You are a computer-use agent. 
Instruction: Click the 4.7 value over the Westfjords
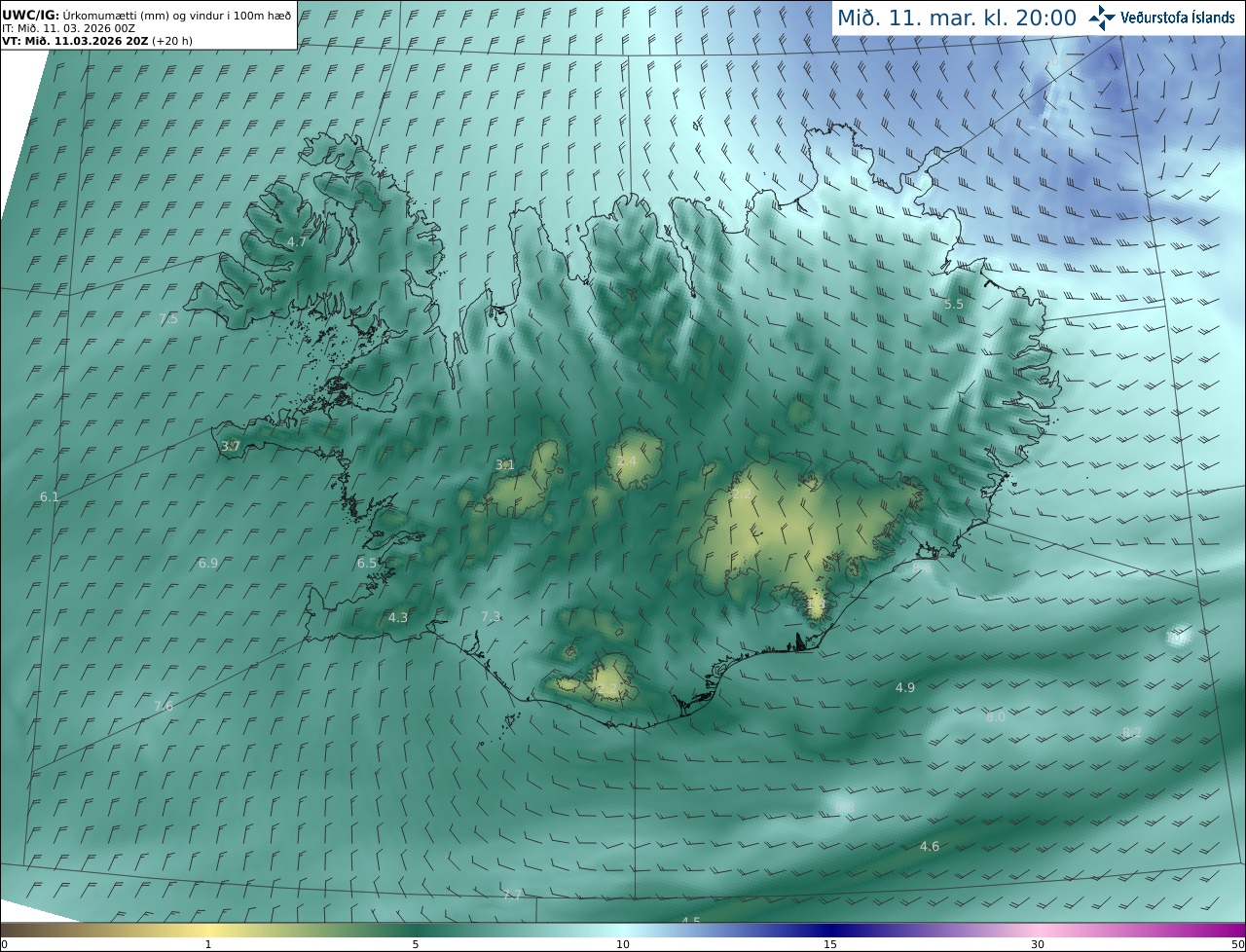pos(297,241)
